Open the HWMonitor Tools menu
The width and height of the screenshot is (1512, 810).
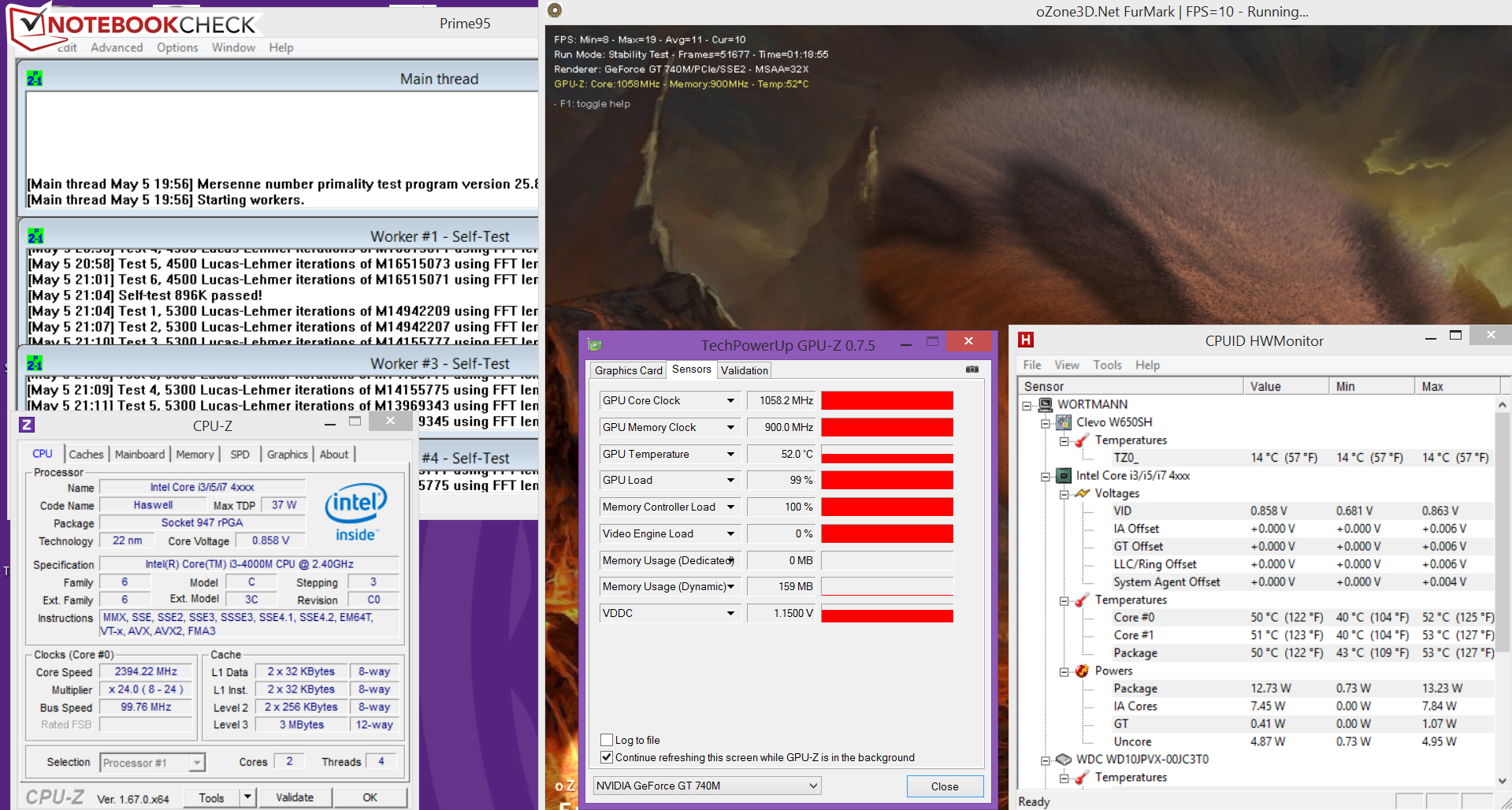(x=1107, y=365)
